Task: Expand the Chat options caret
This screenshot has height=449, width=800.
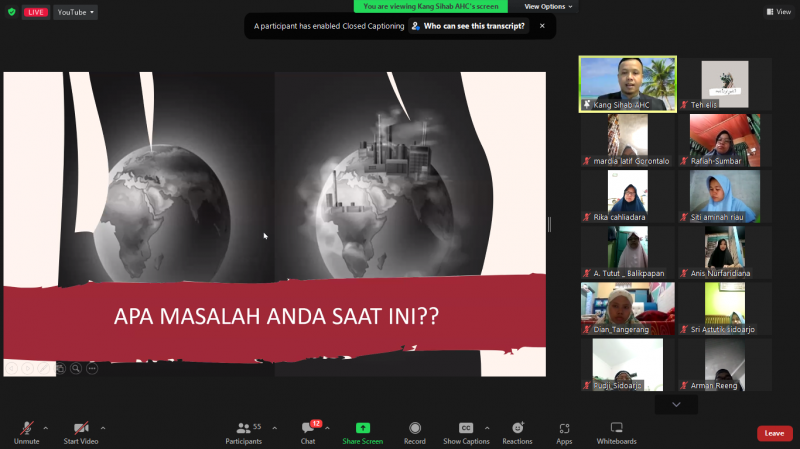Action: click(327, 428)
